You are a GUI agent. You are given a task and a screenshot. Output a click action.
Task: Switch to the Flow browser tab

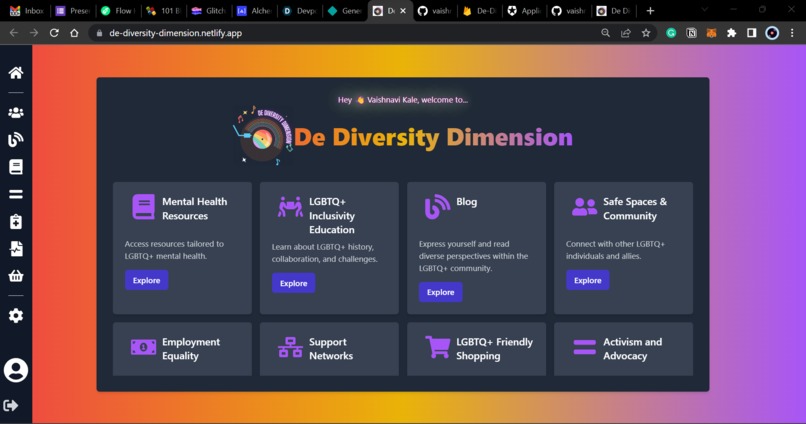(x=118, y=11)
